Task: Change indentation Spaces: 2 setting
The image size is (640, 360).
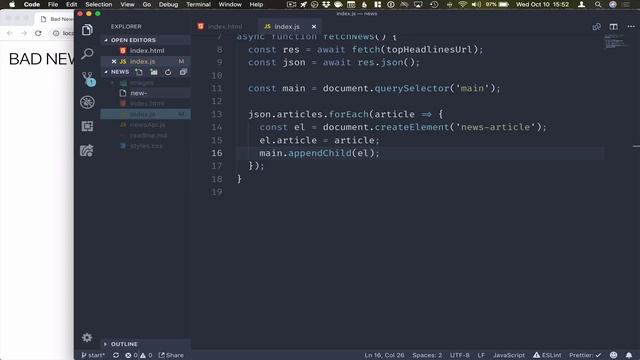Action: [x=427, y=355]
